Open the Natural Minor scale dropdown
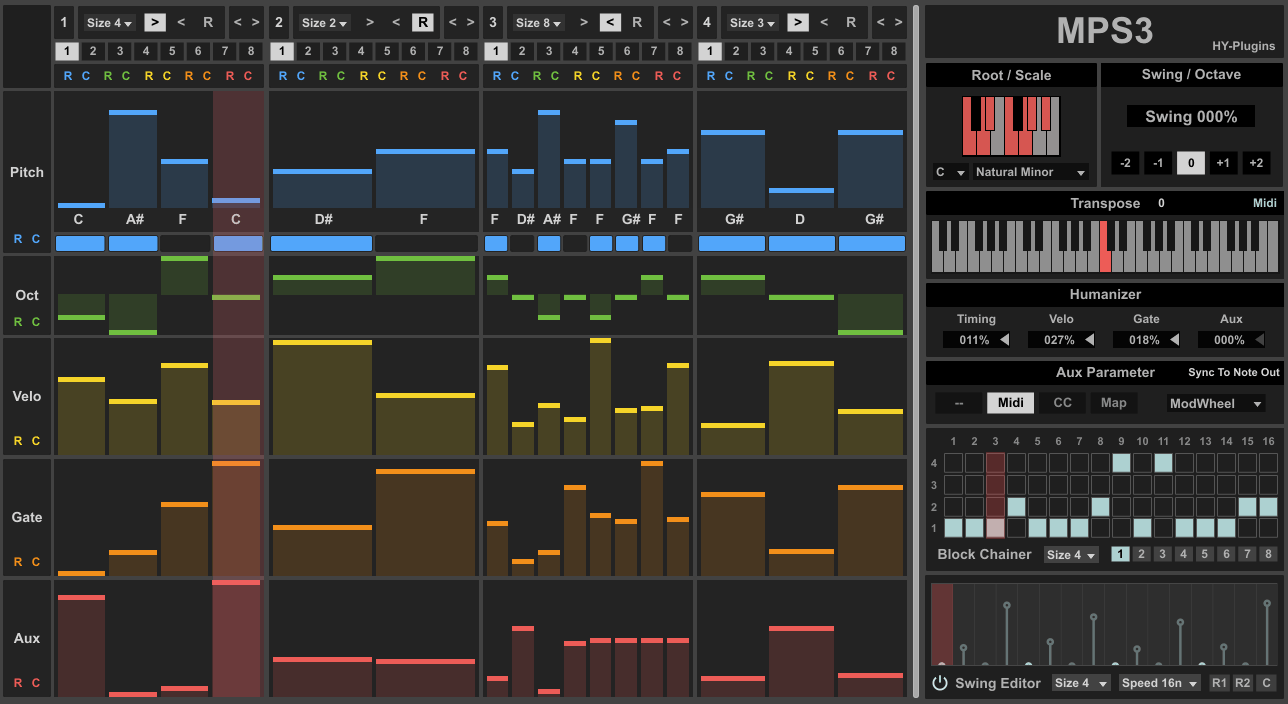1288x704 pixels. pos(1030,172)
